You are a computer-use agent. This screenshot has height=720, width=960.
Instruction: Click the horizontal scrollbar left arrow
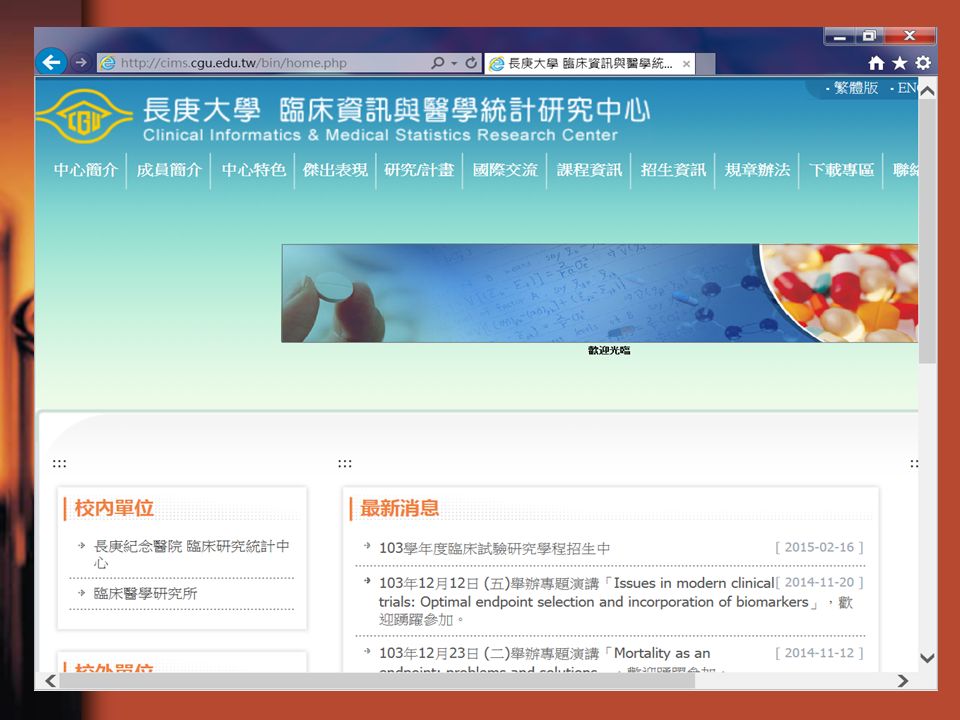click(x=50, y=681)
